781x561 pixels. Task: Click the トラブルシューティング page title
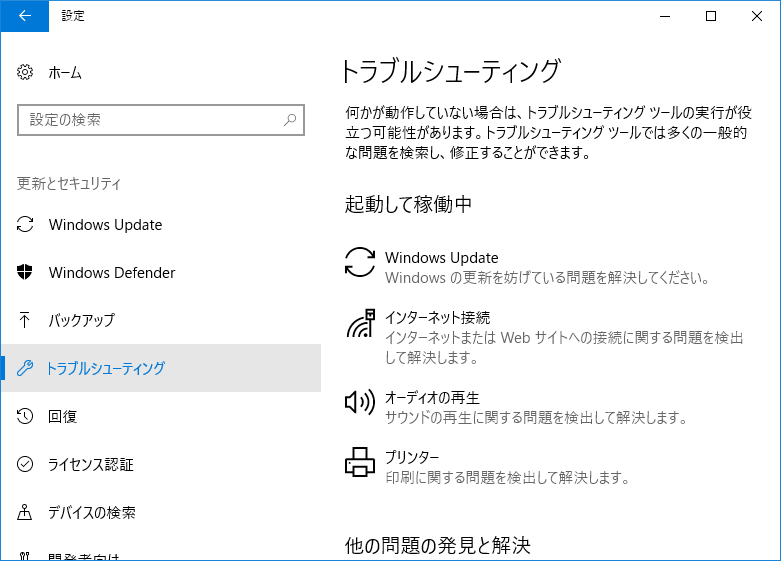pos(451,71)
